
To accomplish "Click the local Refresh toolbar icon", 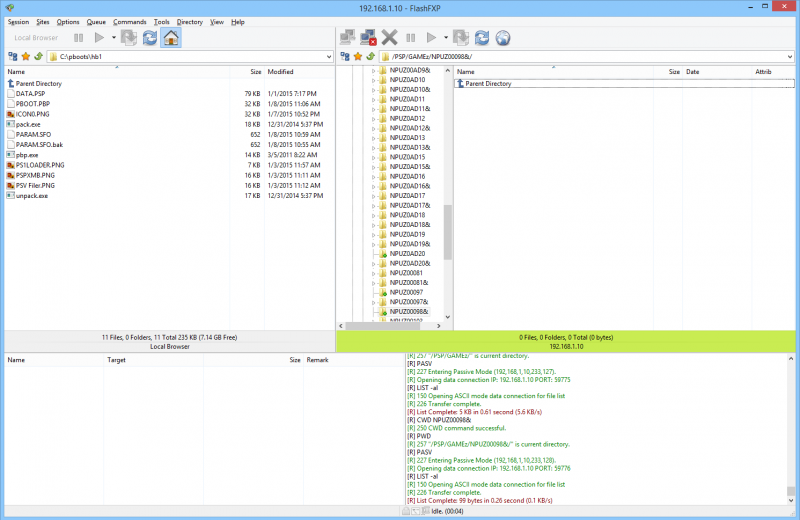I will pyautogui.click(x=150, y=38).
